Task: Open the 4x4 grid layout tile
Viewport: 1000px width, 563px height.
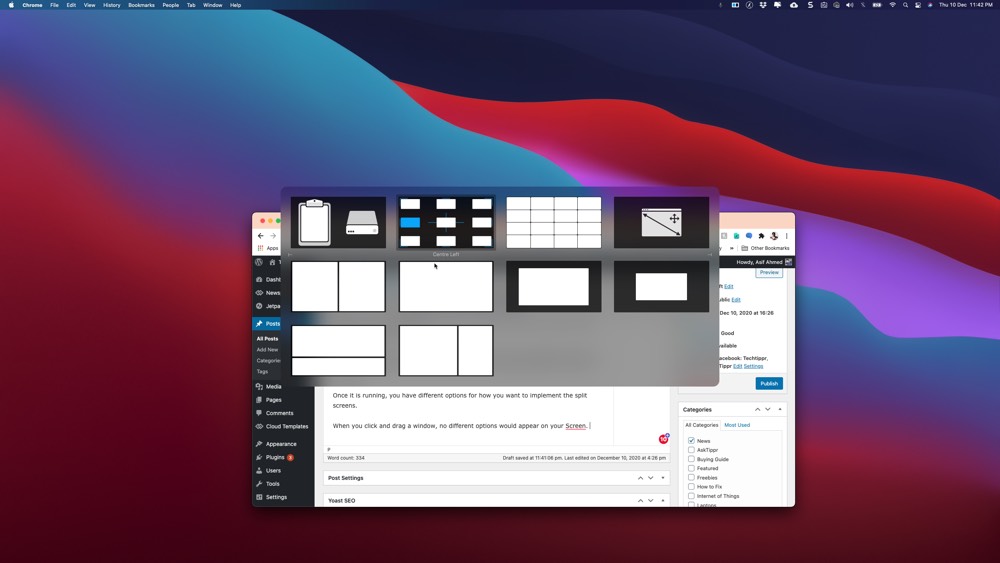Action: tap(554, 222)
